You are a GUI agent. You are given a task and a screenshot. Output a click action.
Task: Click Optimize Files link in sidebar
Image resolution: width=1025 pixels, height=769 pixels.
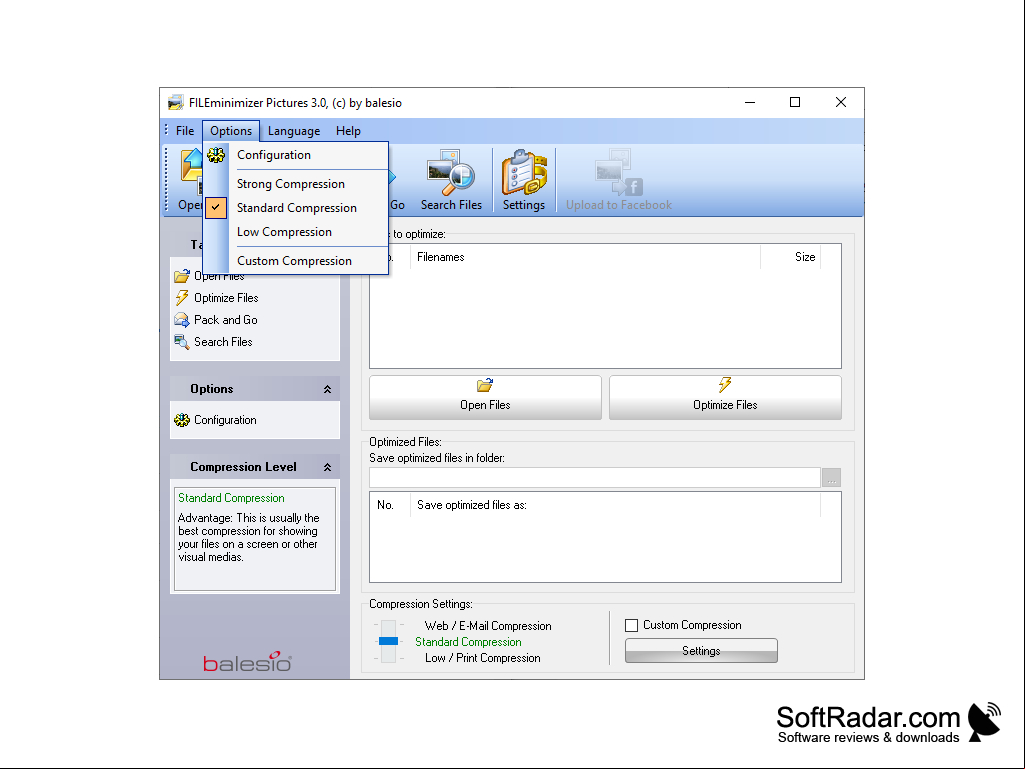click(226, 298)
